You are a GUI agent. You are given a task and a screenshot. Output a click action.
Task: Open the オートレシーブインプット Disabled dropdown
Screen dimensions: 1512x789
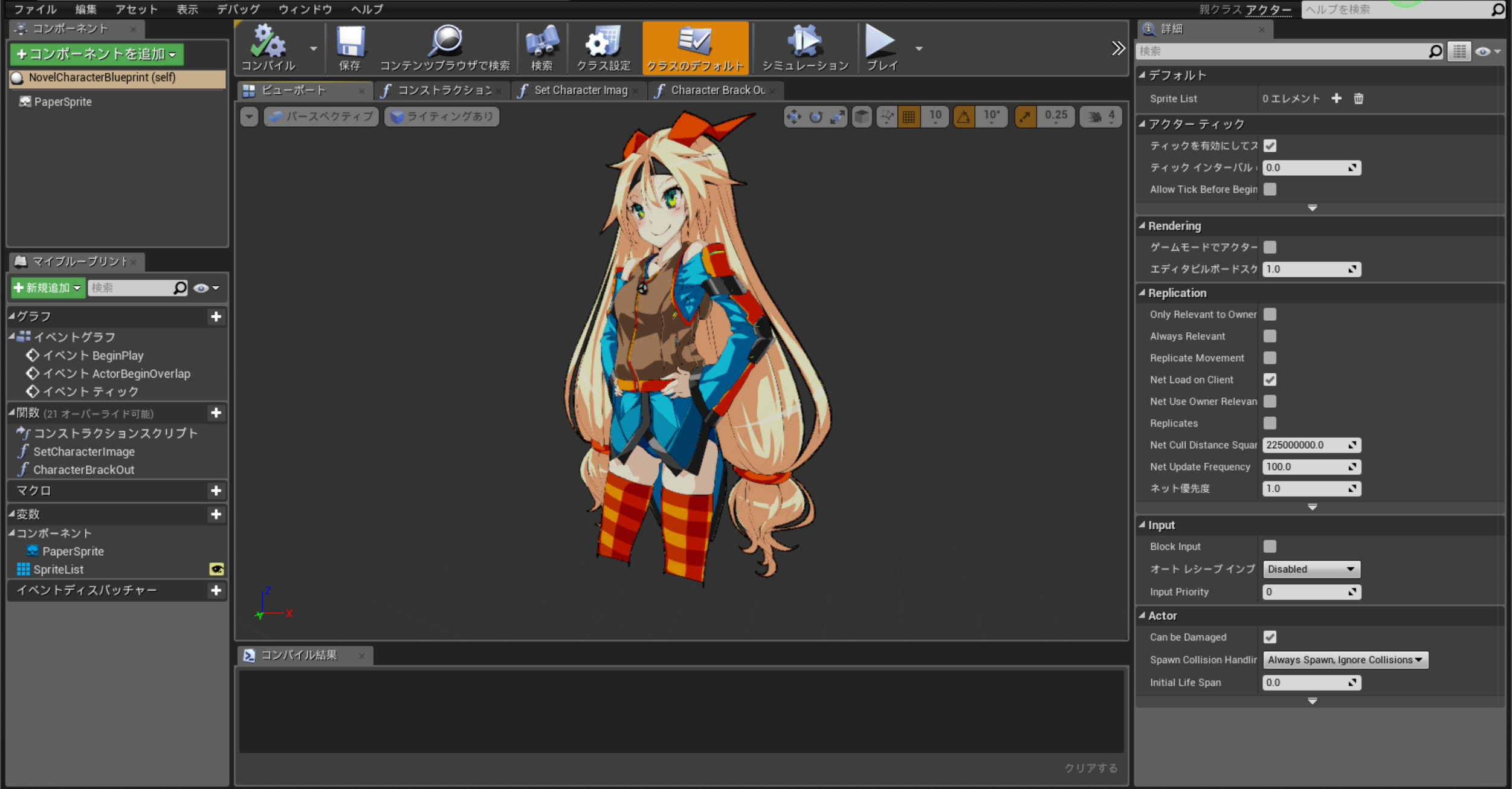point(1311,569)
